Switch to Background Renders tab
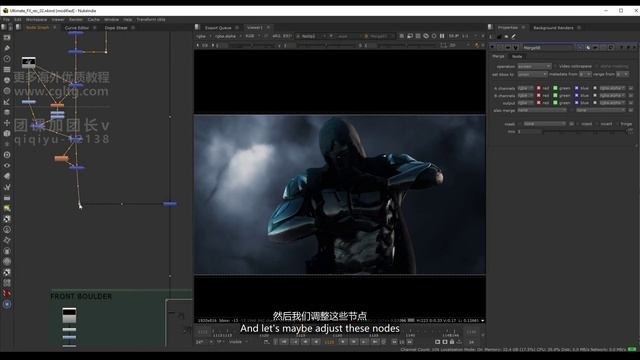640x360 pixels. click(x=553, y=28)
